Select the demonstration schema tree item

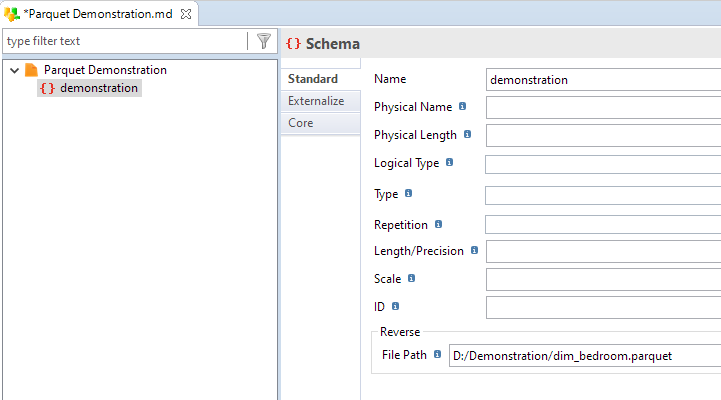click(90, 88)
